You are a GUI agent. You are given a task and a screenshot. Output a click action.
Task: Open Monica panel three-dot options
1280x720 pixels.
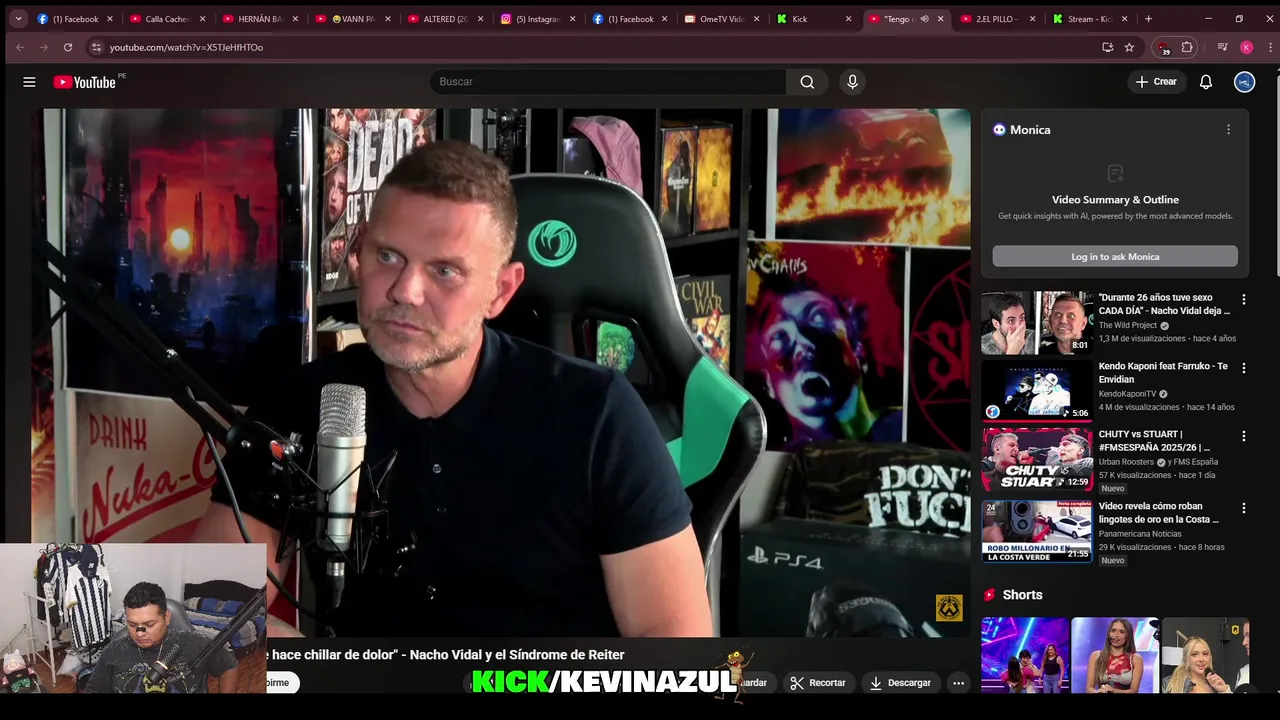(x=1228, y=130)
